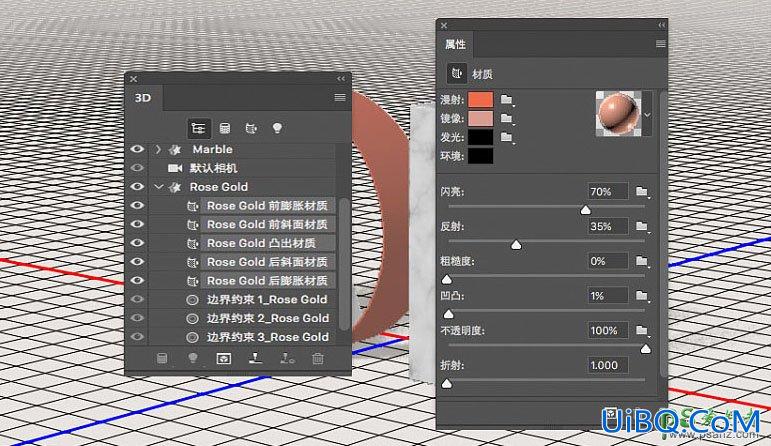Click the 闪亮 70% value field
This screenshot has width=771, height=446.
click(x=608, y=191)
